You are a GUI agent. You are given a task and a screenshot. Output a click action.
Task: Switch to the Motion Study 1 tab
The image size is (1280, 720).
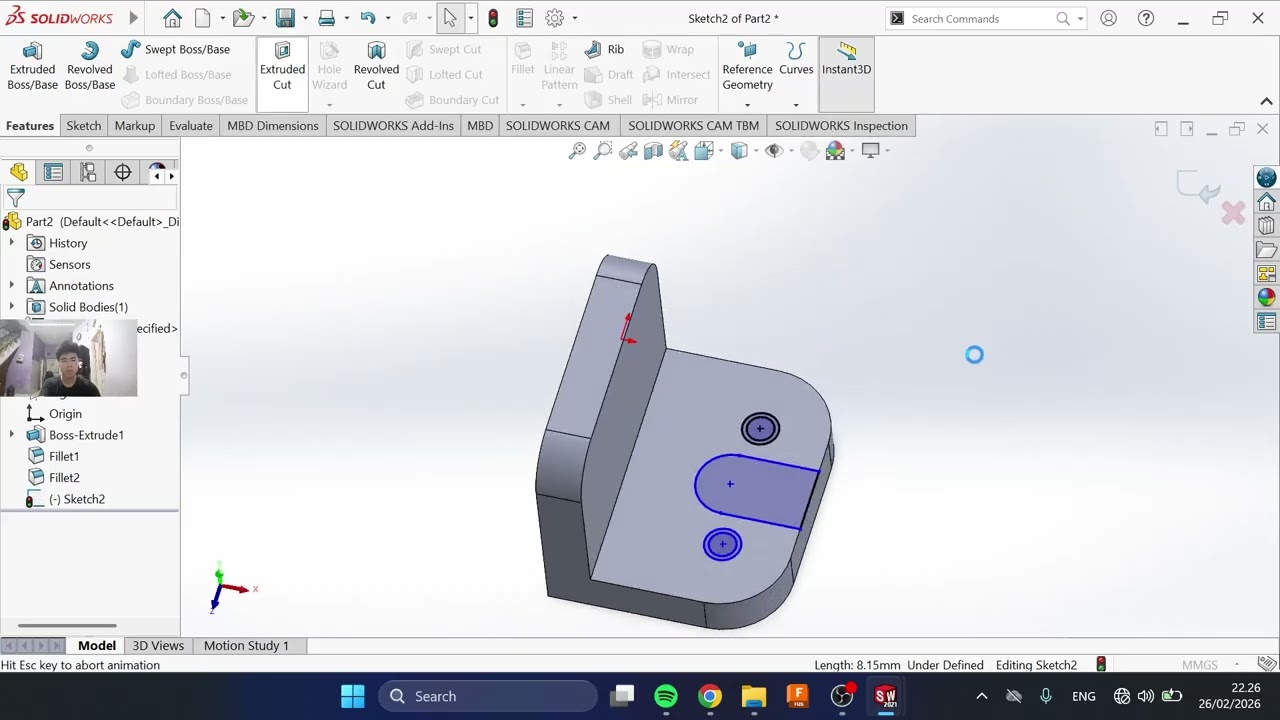point(246,645)
